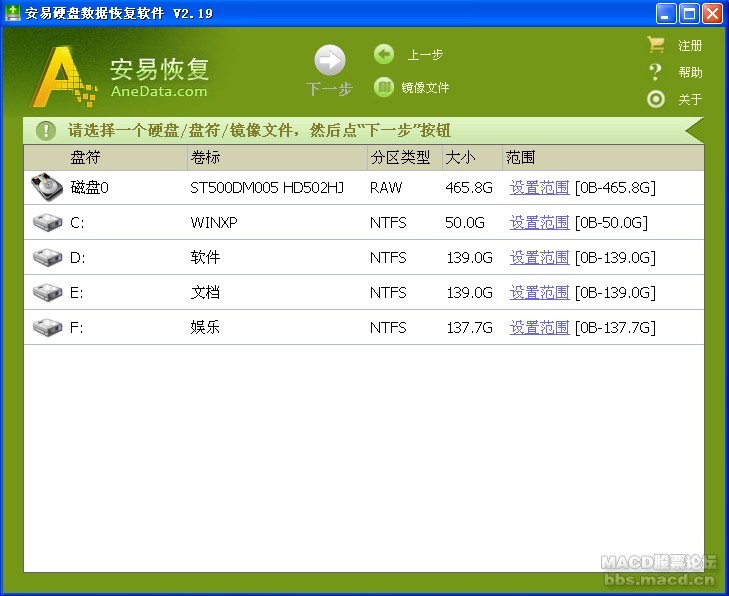Click 设置范围 link for 磁盘0
The height and width of the screenshot is (596, 729).
pos(539,188)
